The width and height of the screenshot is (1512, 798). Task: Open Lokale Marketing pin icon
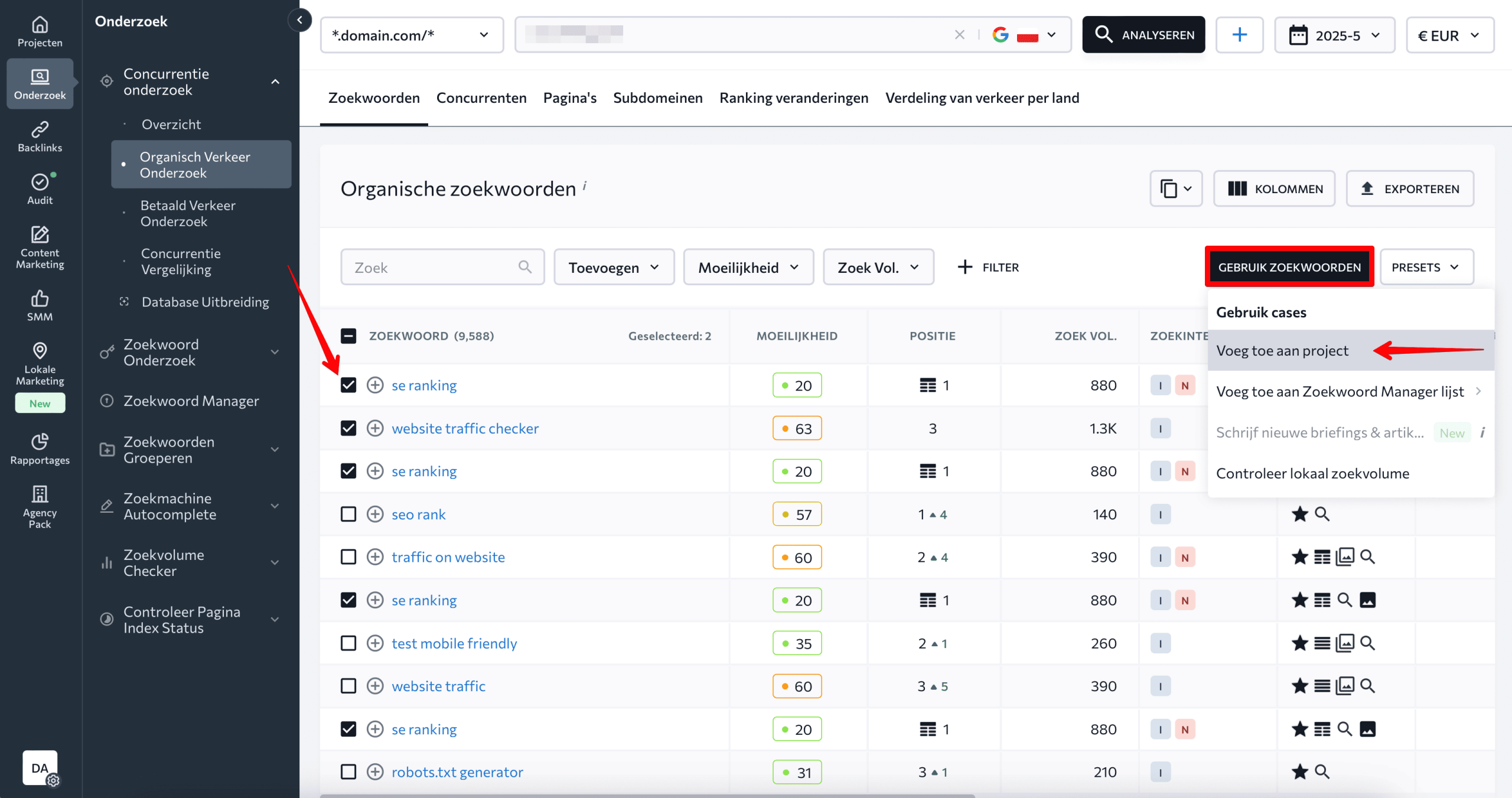point(40,351)
